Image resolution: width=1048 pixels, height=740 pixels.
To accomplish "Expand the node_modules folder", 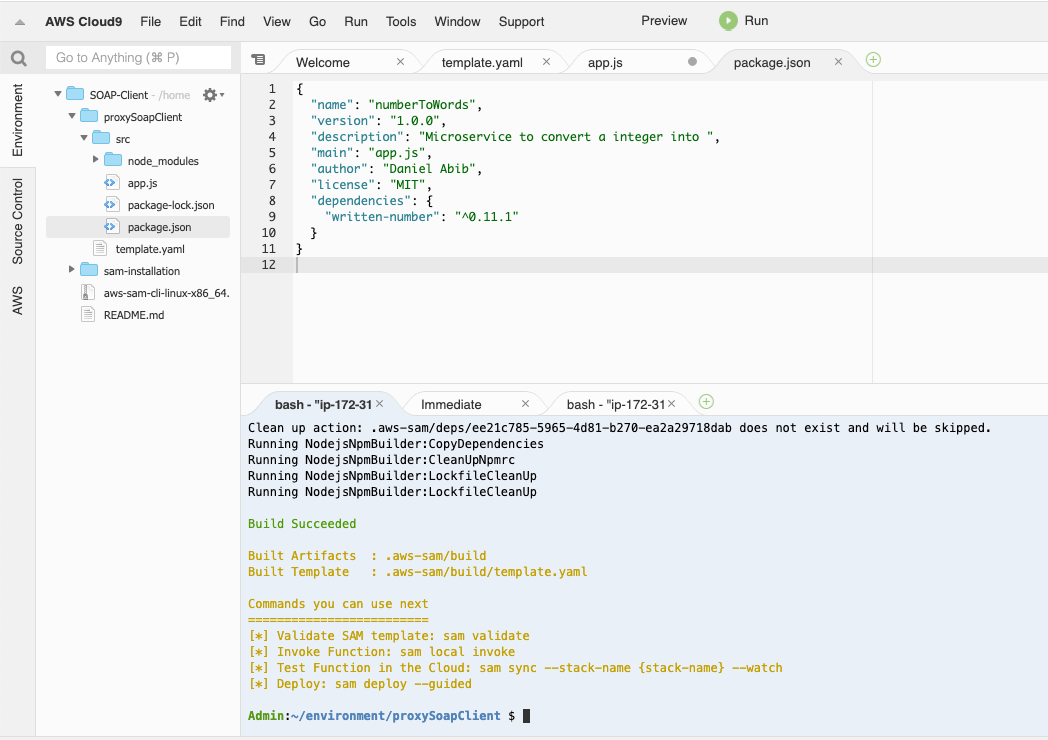I will tap(96, 161).
